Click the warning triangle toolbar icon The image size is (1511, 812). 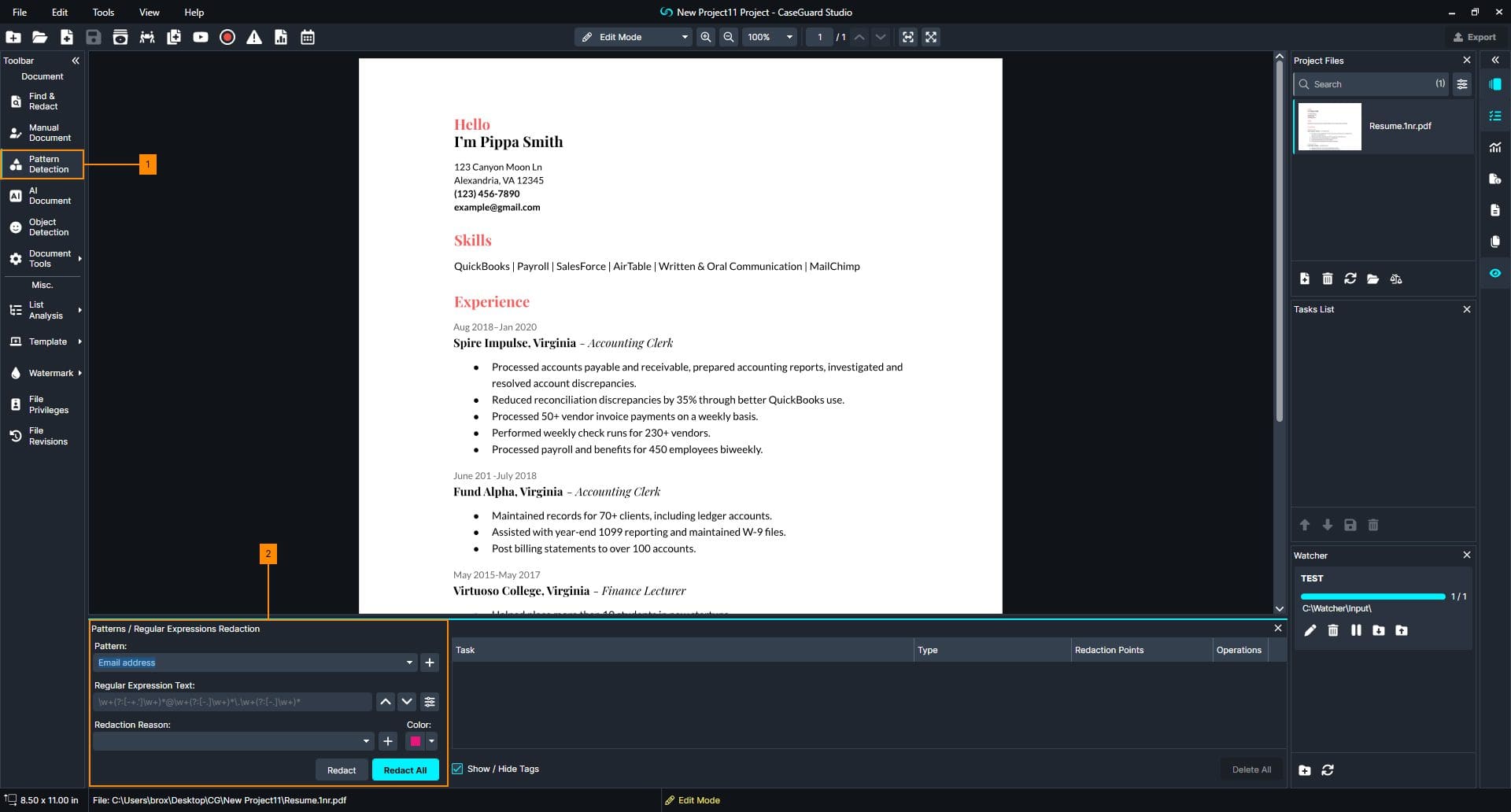click(x=254, y=37)
